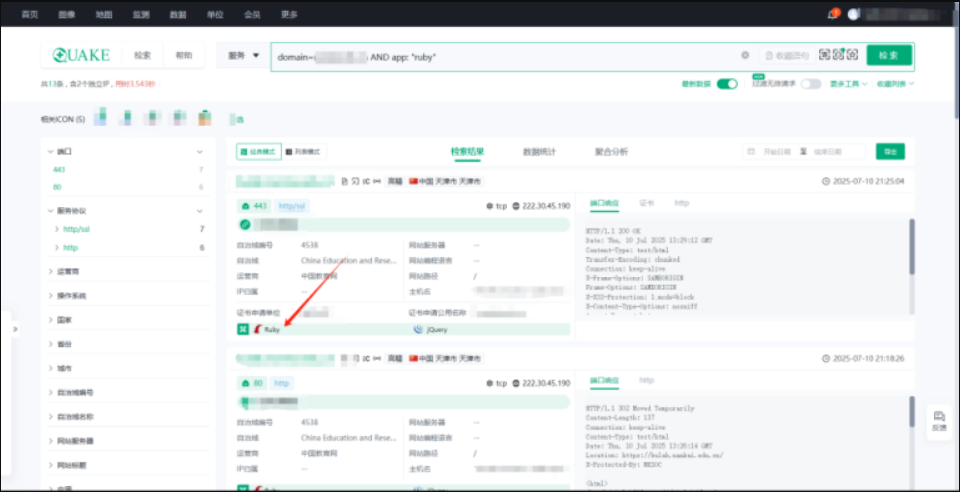The height and width of the screenshot is (492, 960).
Task: Open the 服务 search-type dropdown
Action: click(x=244, y=55)
